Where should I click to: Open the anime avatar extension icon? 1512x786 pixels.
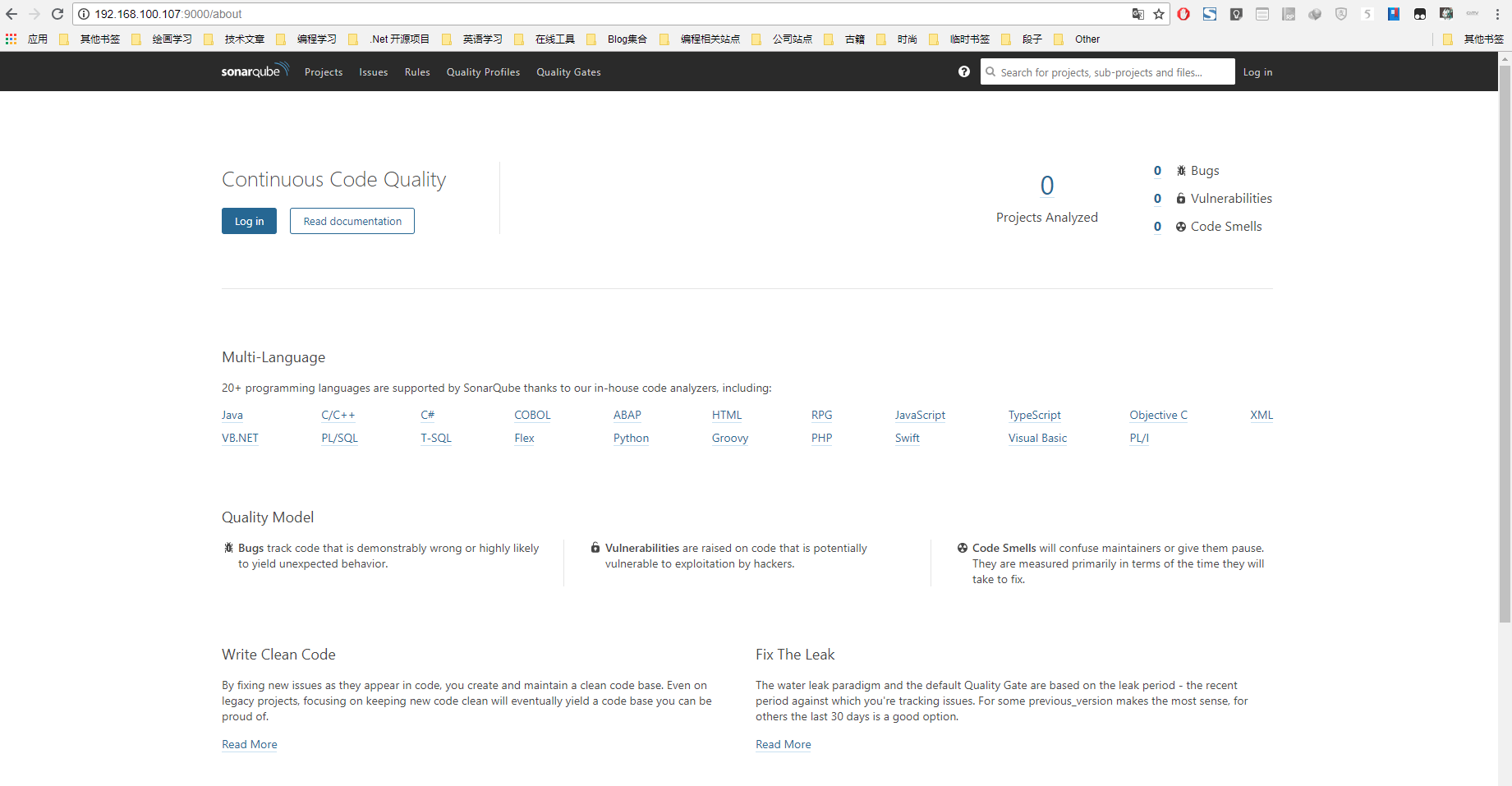click(1446, 14)
